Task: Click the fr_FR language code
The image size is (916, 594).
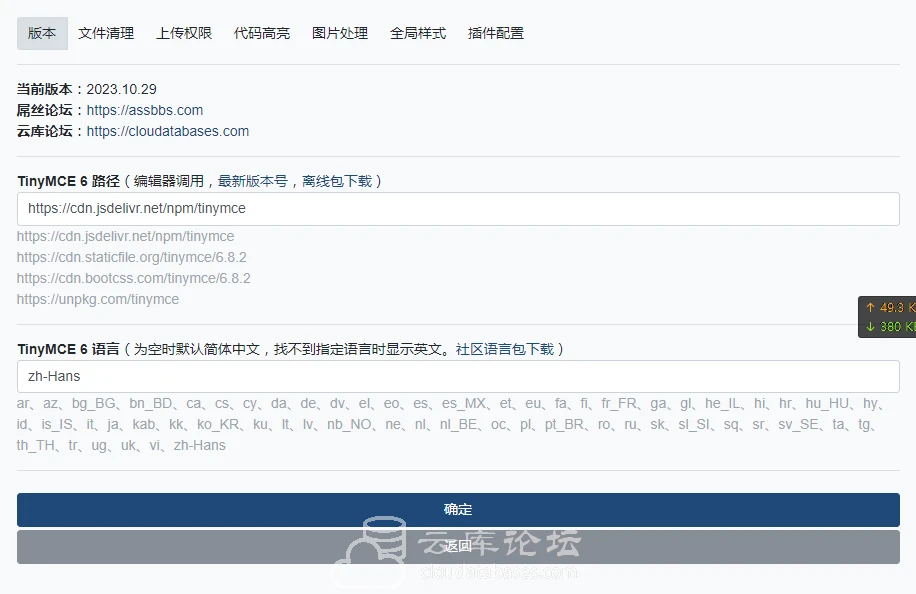Action: pos(619,404)
